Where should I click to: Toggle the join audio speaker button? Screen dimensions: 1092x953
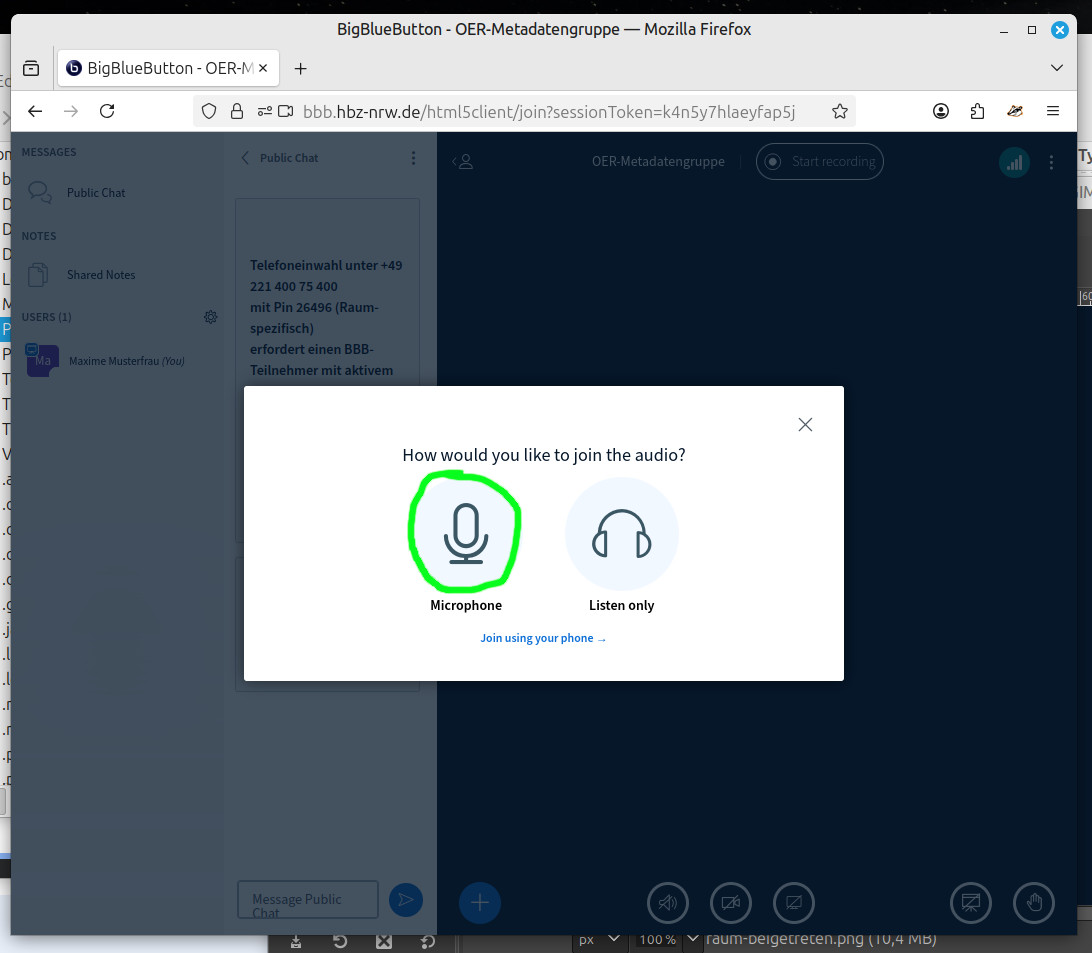[668, 903]
